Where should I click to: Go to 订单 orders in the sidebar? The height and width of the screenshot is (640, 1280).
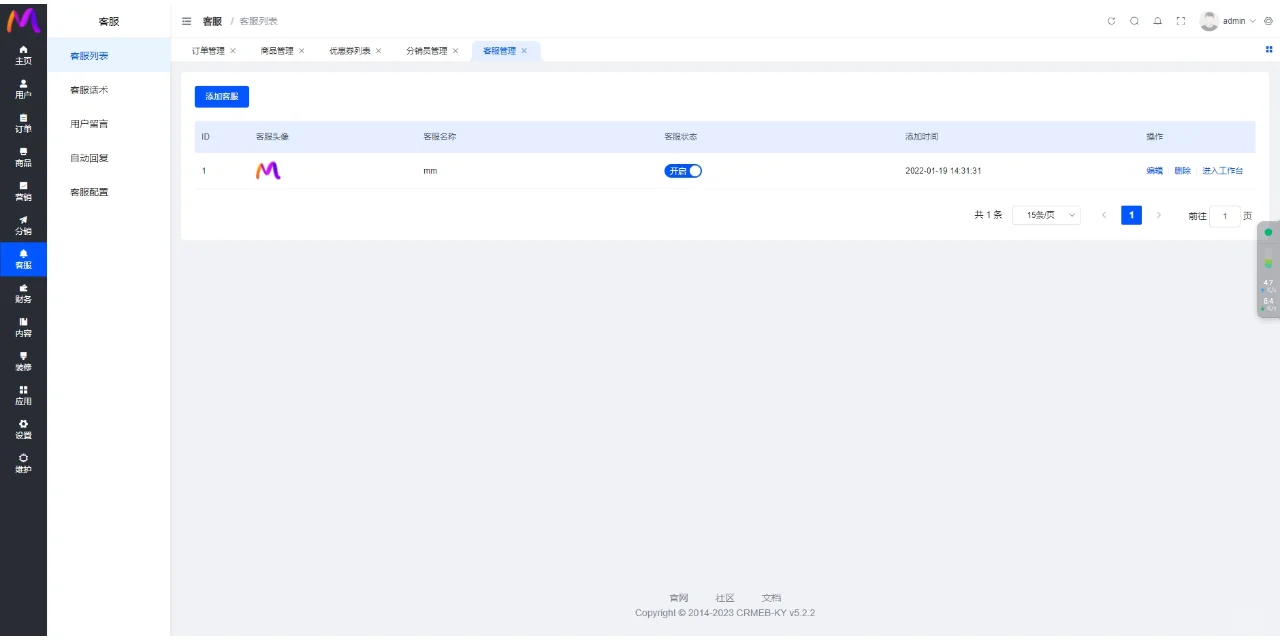pyautogui.click(x=23, y=123)
